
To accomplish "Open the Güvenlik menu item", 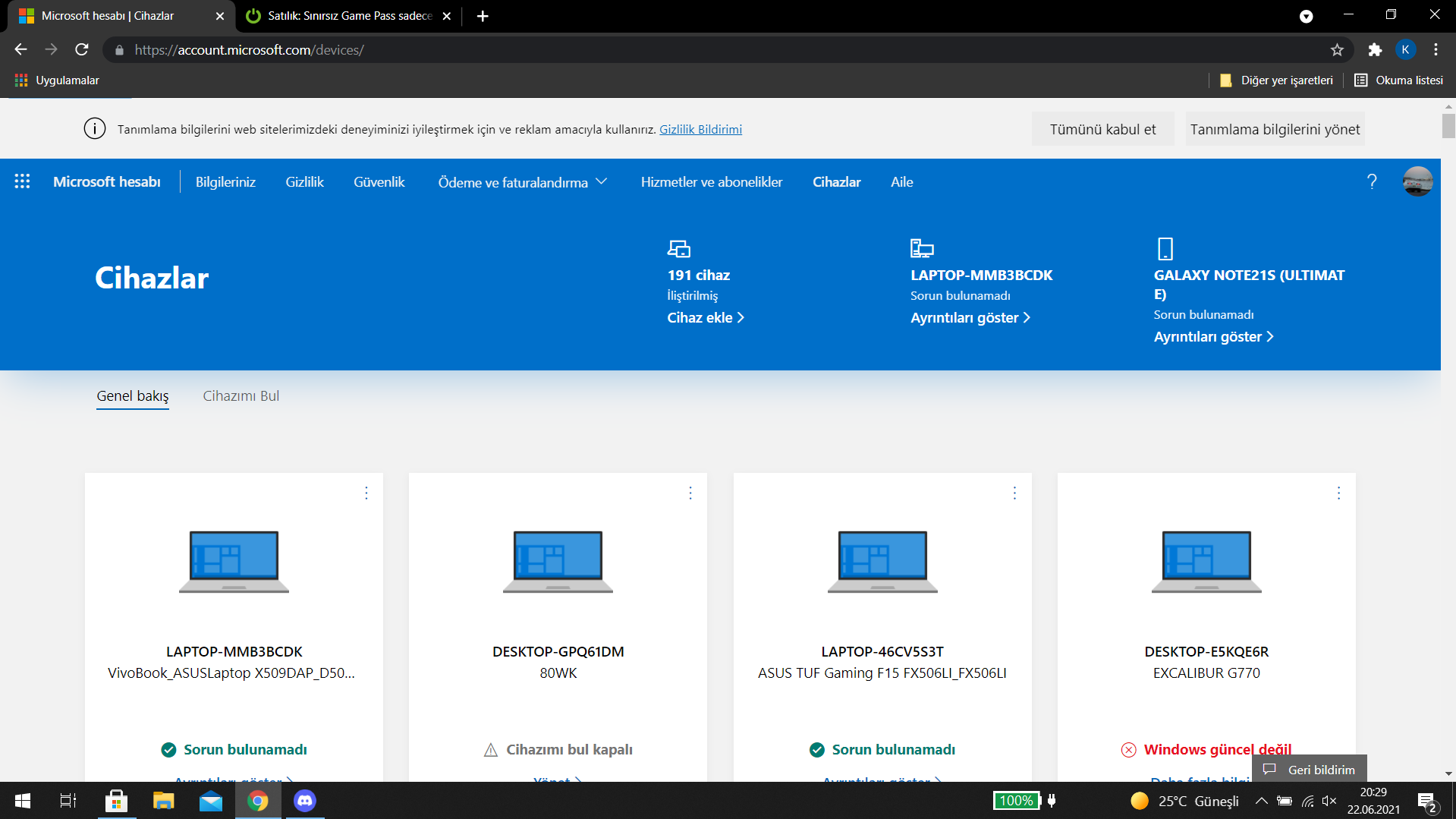I will [x=379, y=182].
